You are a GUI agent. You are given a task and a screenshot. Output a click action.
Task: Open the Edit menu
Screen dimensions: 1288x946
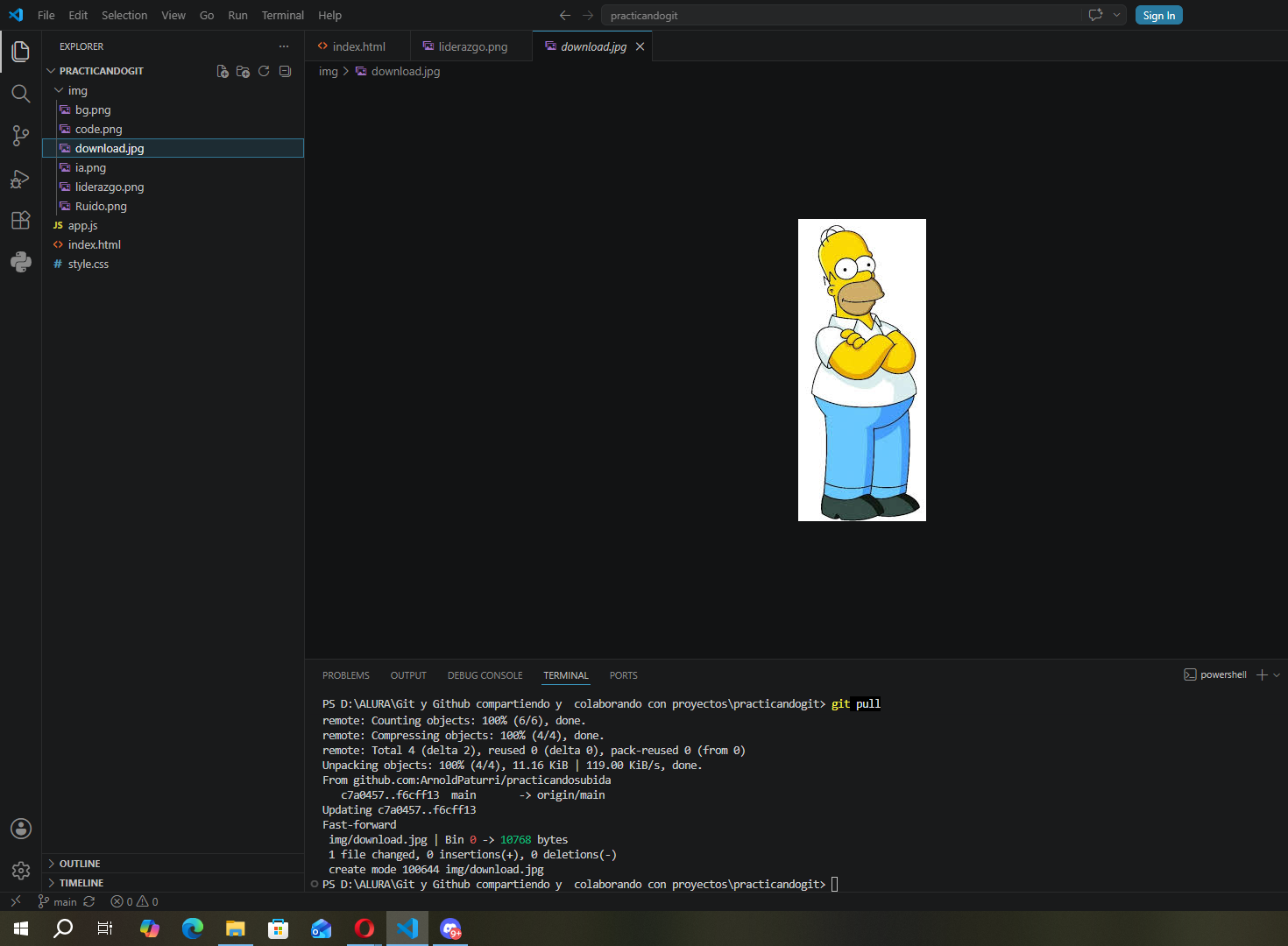tap(78, 15)
